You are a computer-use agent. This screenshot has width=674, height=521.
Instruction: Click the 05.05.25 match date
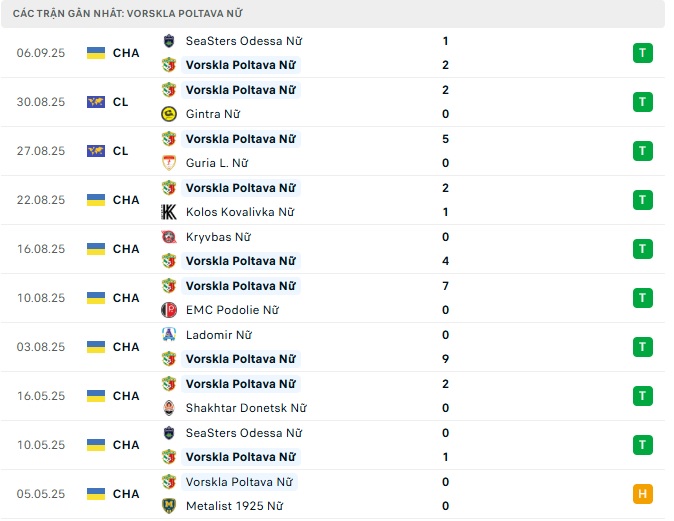coord(41,494)
